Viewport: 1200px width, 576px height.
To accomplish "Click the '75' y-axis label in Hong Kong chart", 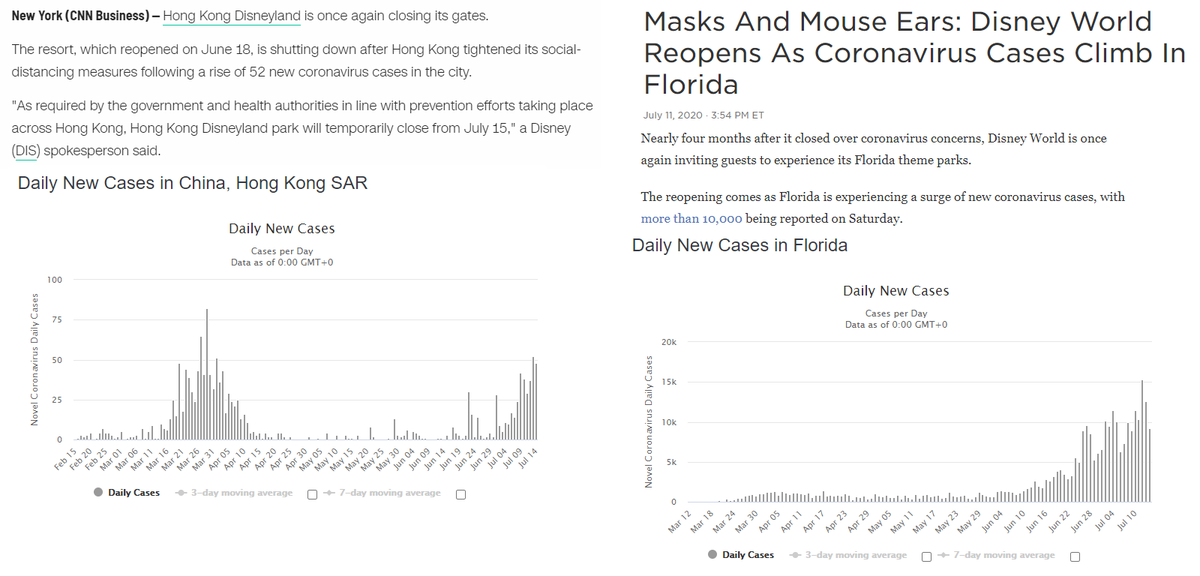I will 57,320.
